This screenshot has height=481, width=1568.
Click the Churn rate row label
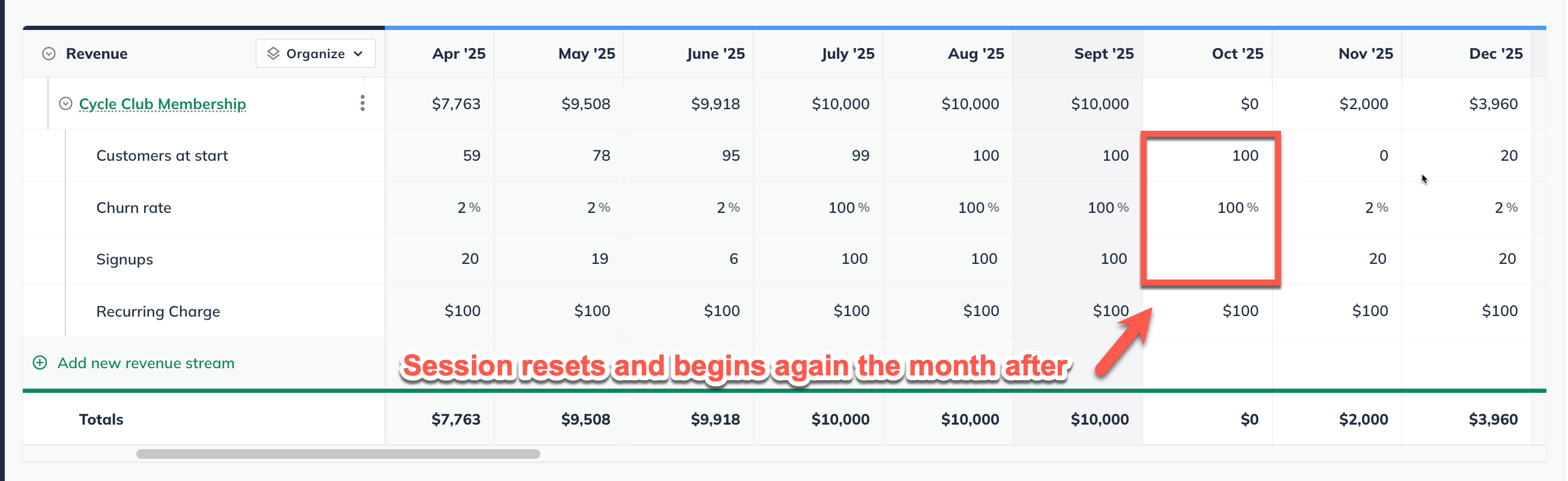point(134,208)
